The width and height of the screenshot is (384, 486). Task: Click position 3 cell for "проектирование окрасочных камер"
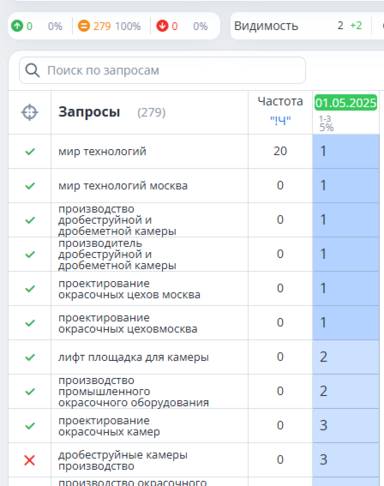click(346, 426)
